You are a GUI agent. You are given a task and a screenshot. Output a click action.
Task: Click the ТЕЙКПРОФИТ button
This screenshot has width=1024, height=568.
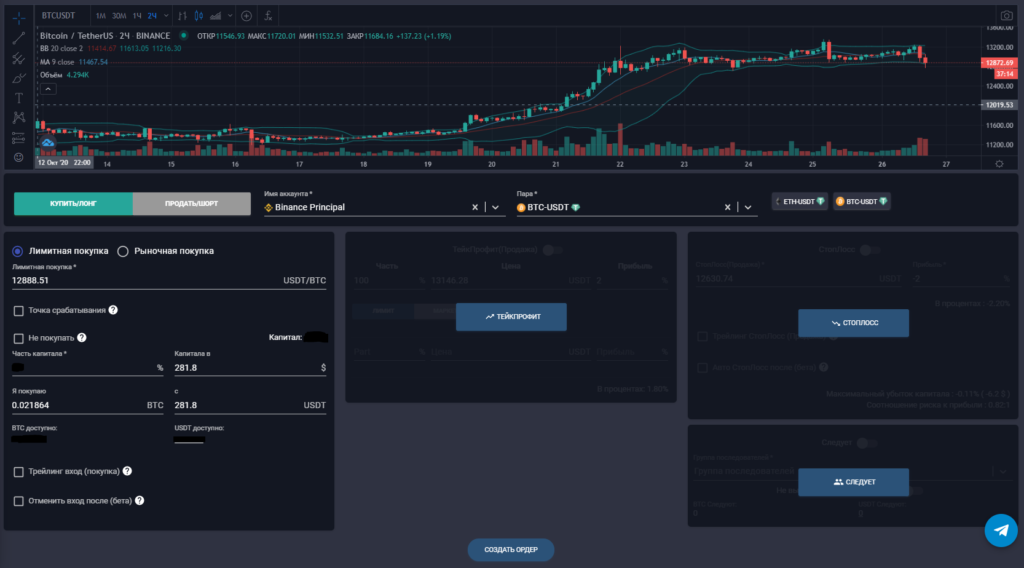(x=511, y=317)
